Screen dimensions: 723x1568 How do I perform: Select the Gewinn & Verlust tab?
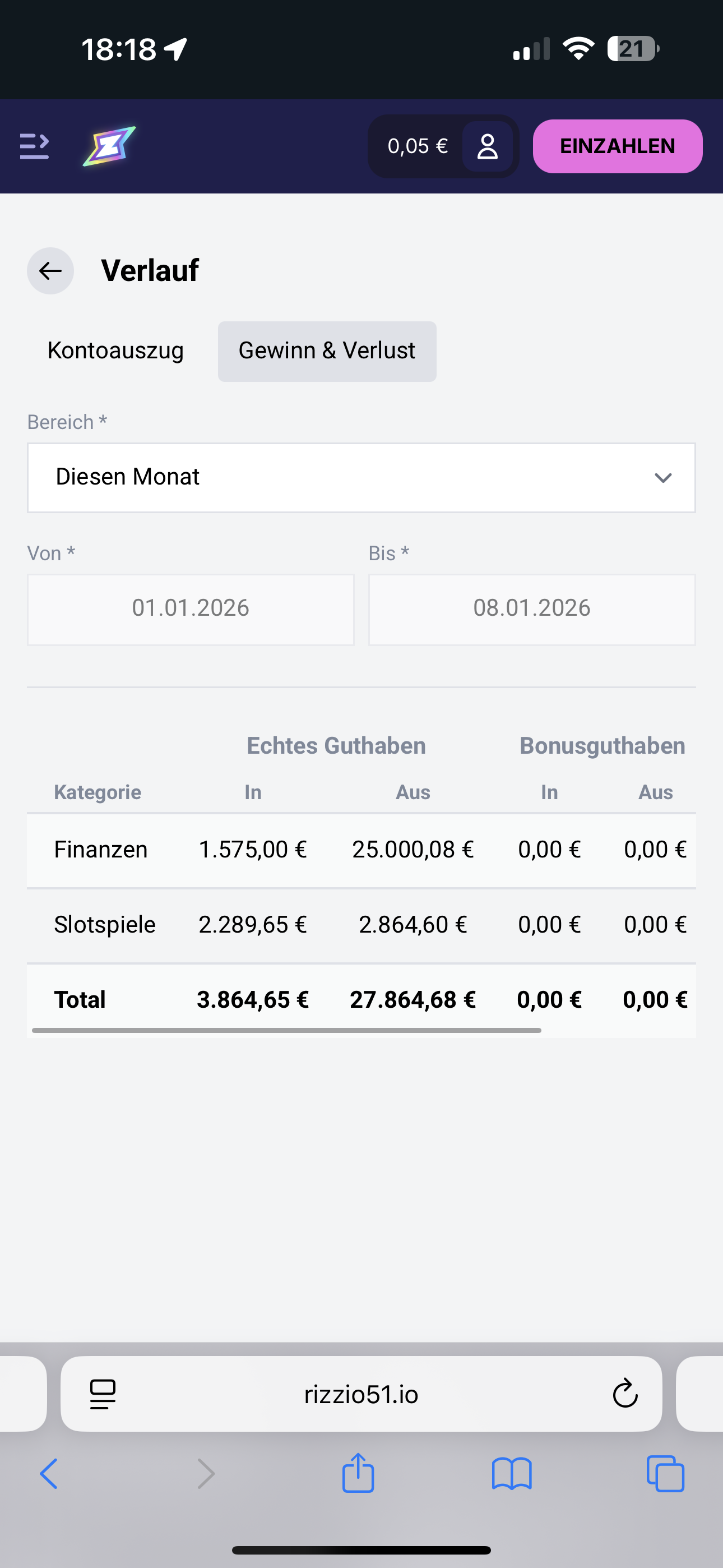click(x=327, y=351)
